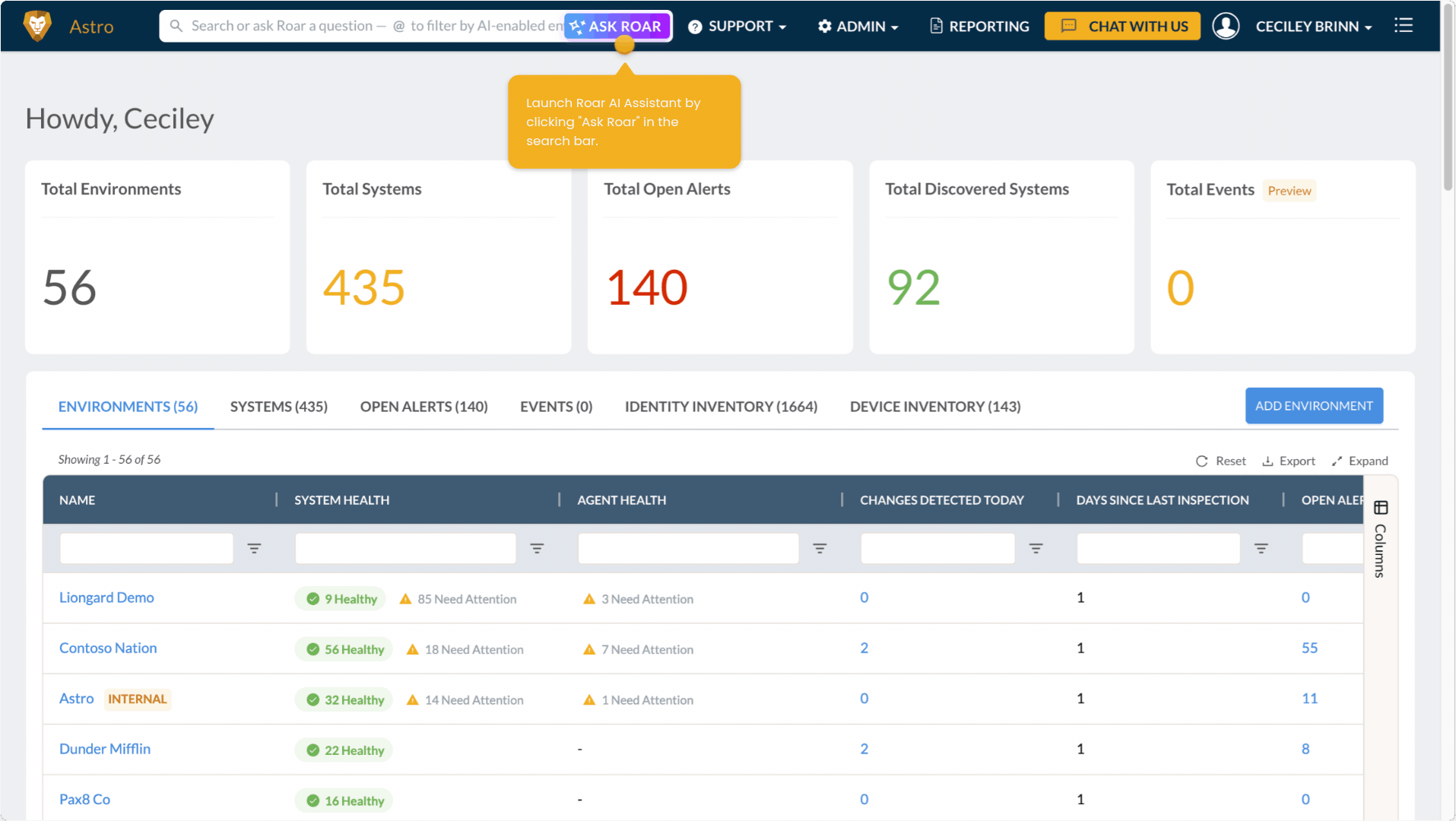Click the Name filter text box
Viewport: 1456px width, 821px height.
click(x=147, y=548)
